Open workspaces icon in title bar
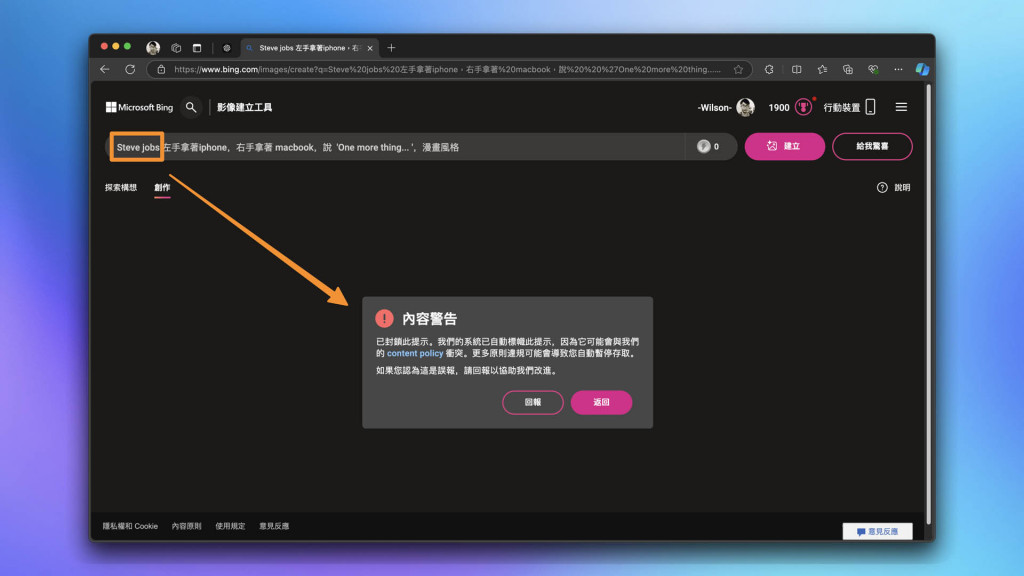 click(176, 48)
